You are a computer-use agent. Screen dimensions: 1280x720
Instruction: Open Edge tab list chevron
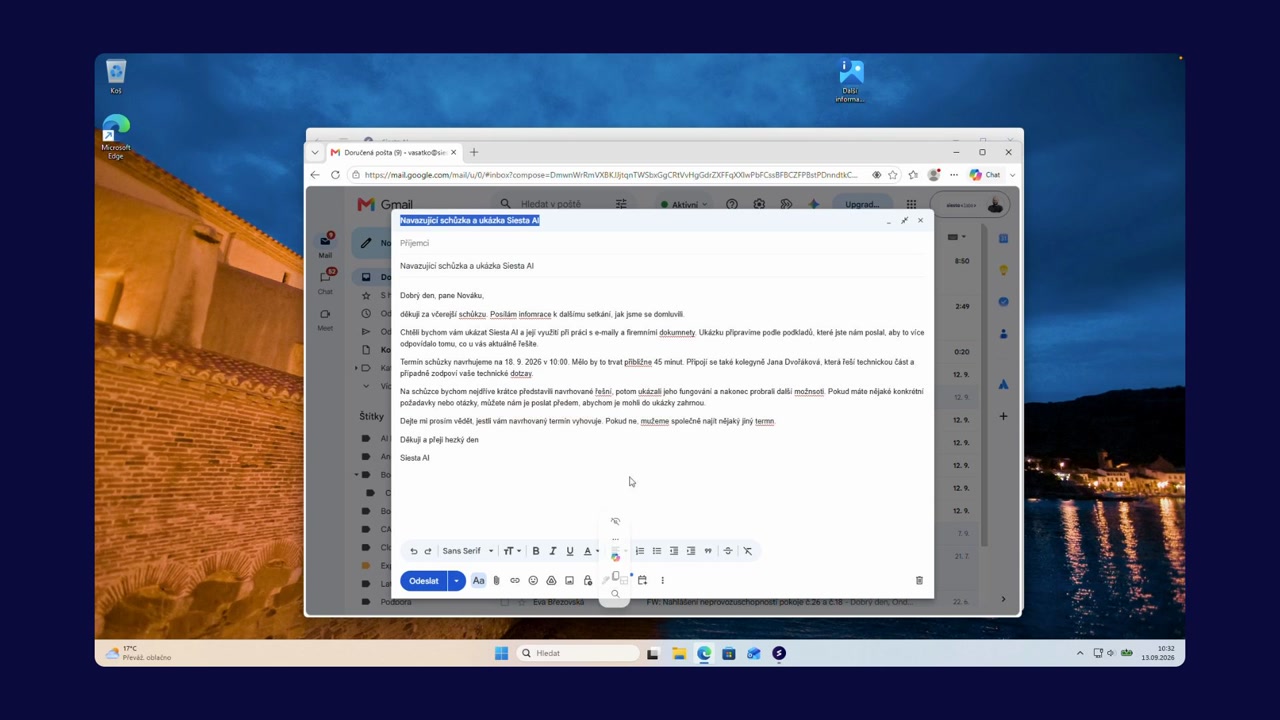(315, 152)
